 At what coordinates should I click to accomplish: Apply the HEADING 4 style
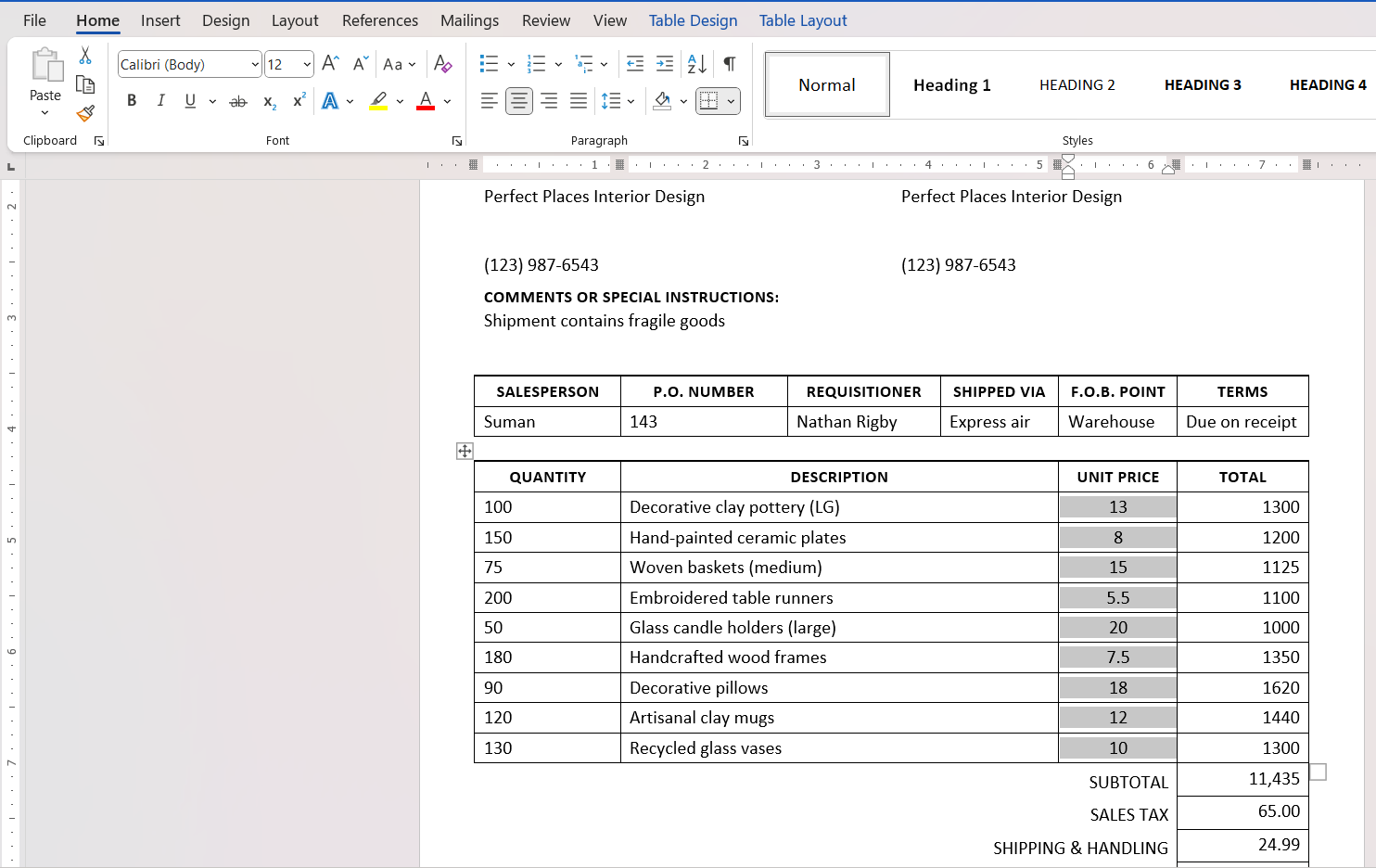1328,84
